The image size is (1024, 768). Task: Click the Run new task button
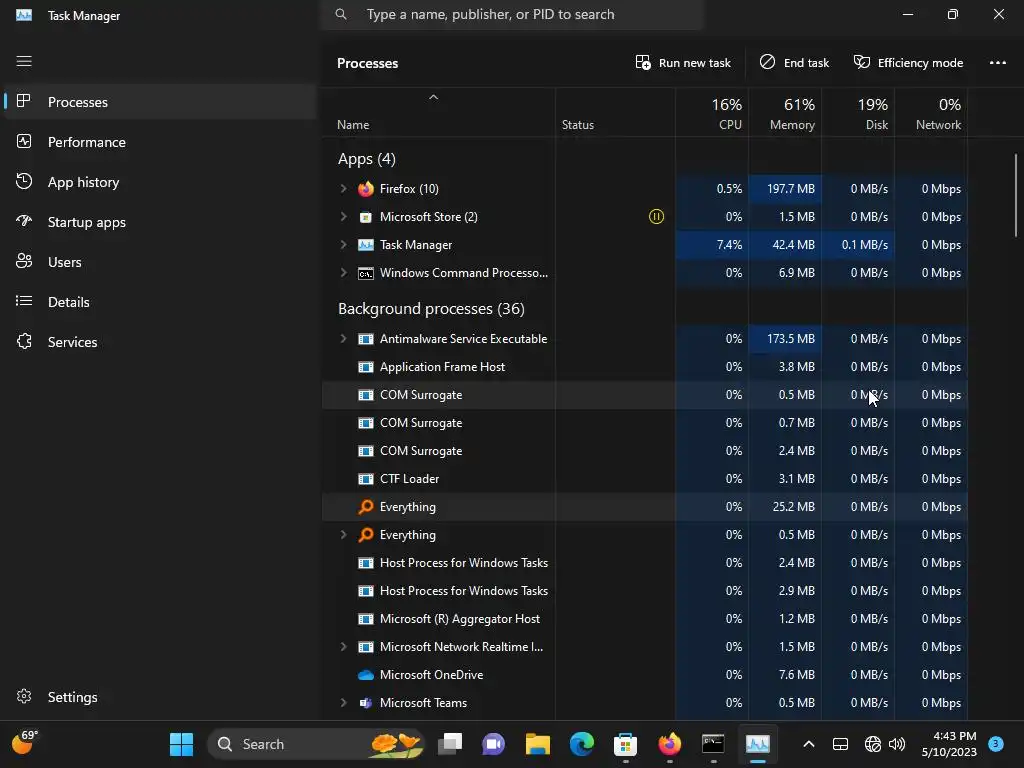pyautogui.click(x=682, y=63)
